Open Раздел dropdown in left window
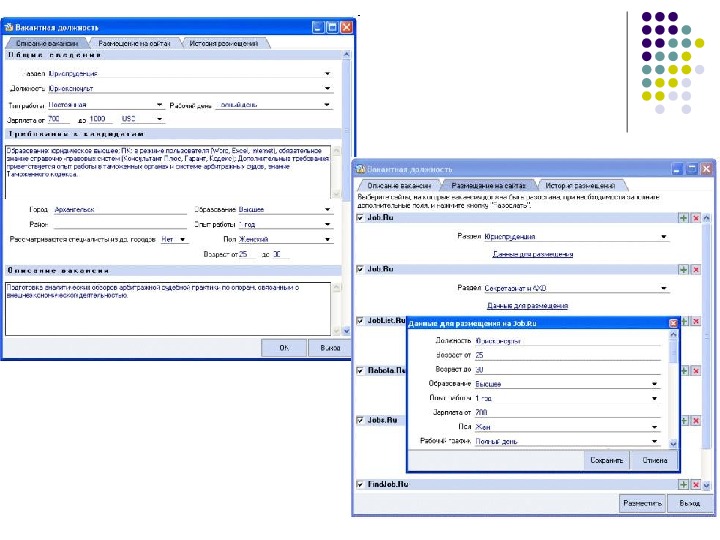720x540 pixels. click(x=327, y=73)
